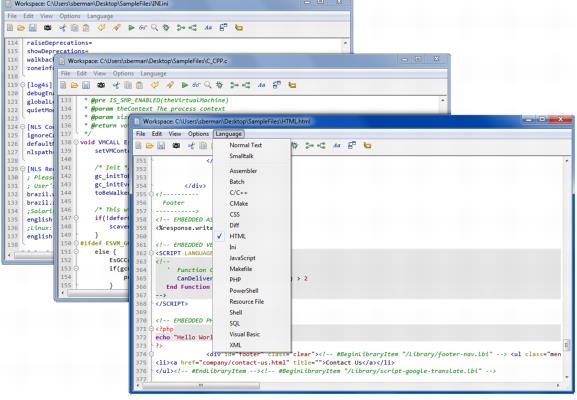577x400 pixels.
Task: Click the black print icon in the HTML.html window toolbar
Action: pyautogui.click(x=176, y=146)
